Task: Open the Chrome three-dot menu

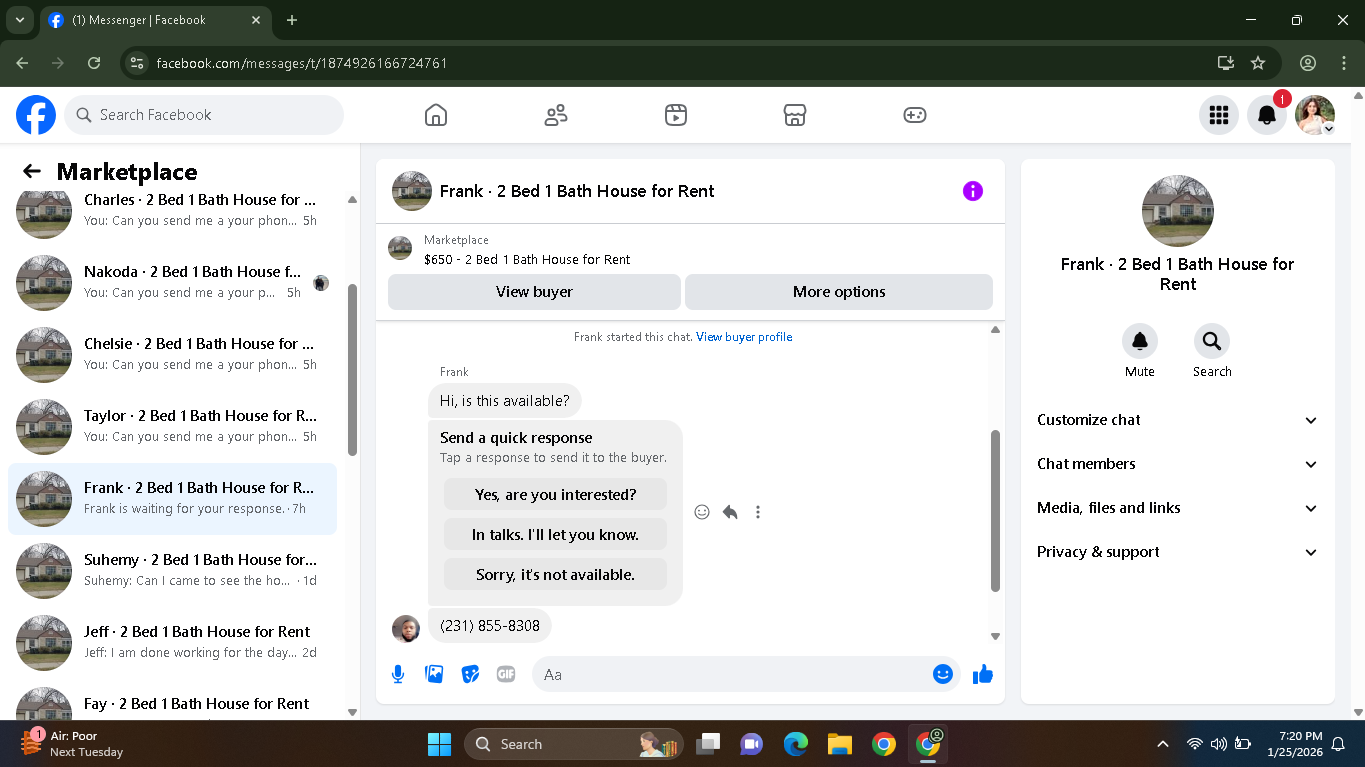Action: (x=1344, y=63)
